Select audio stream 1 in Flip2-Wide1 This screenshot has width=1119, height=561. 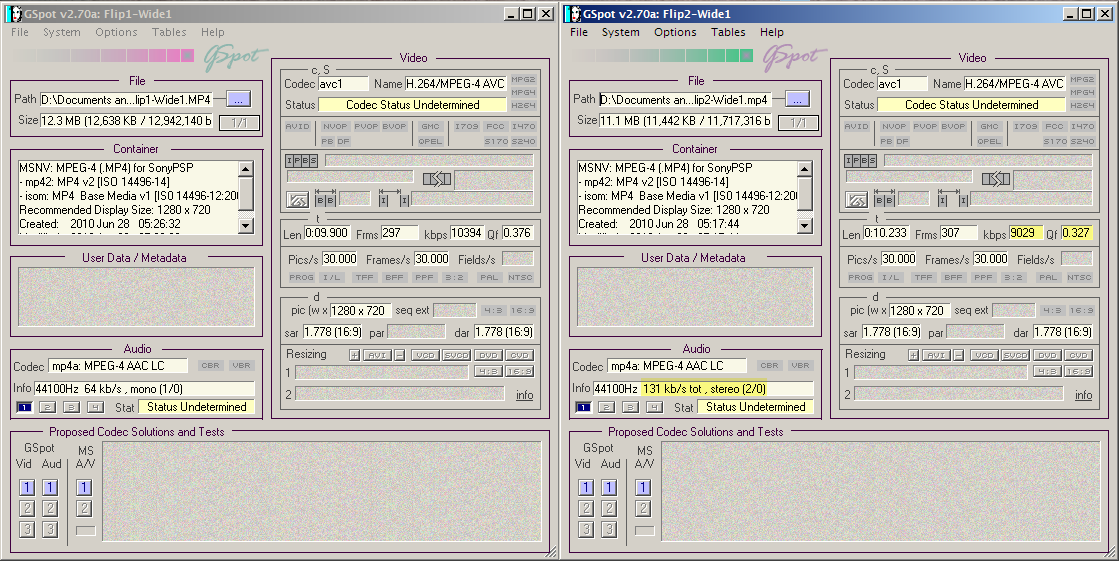(x=583, y=408)
